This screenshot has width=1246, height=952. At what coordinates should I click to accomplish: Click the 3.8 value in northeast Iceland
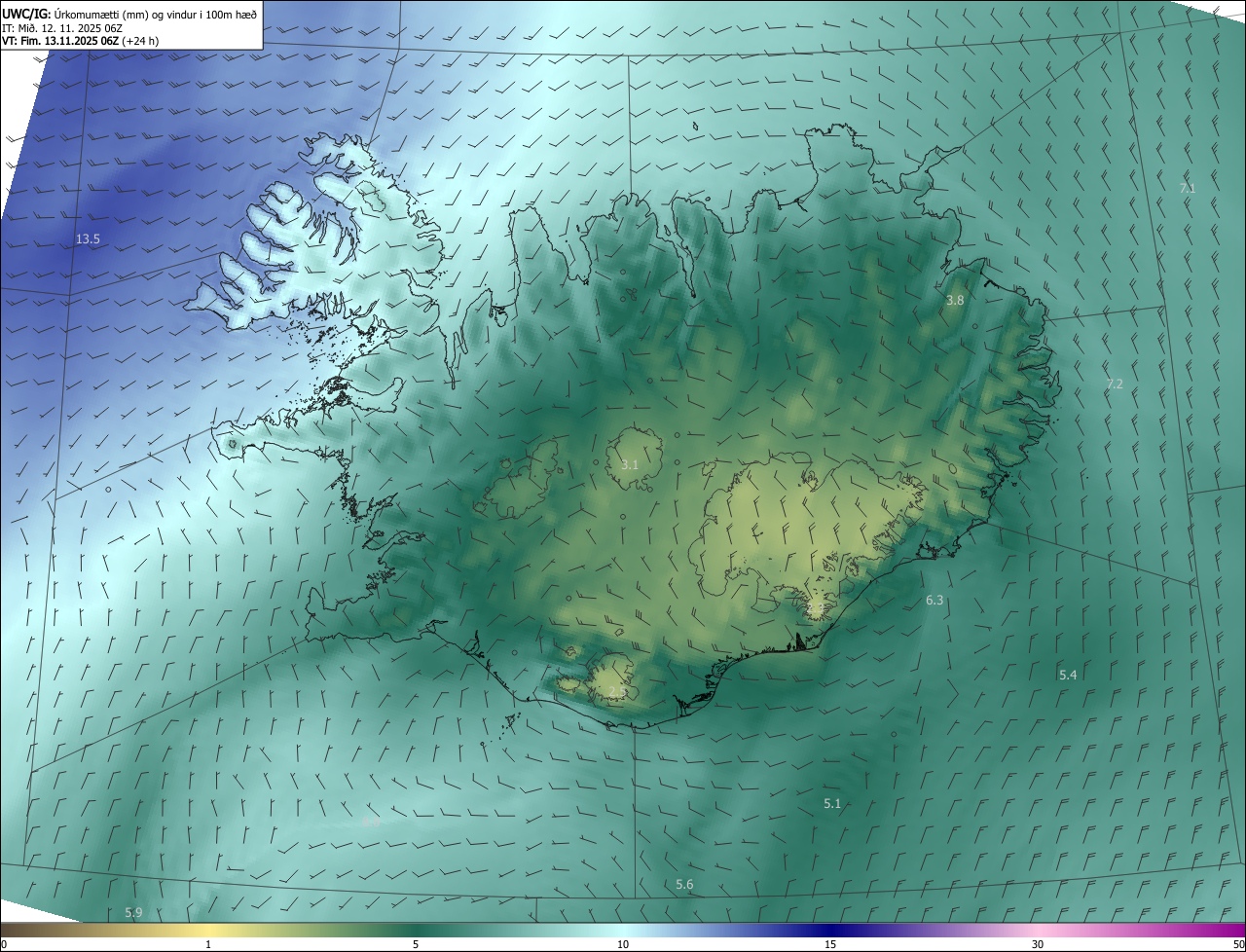click(x=955, y=301)
